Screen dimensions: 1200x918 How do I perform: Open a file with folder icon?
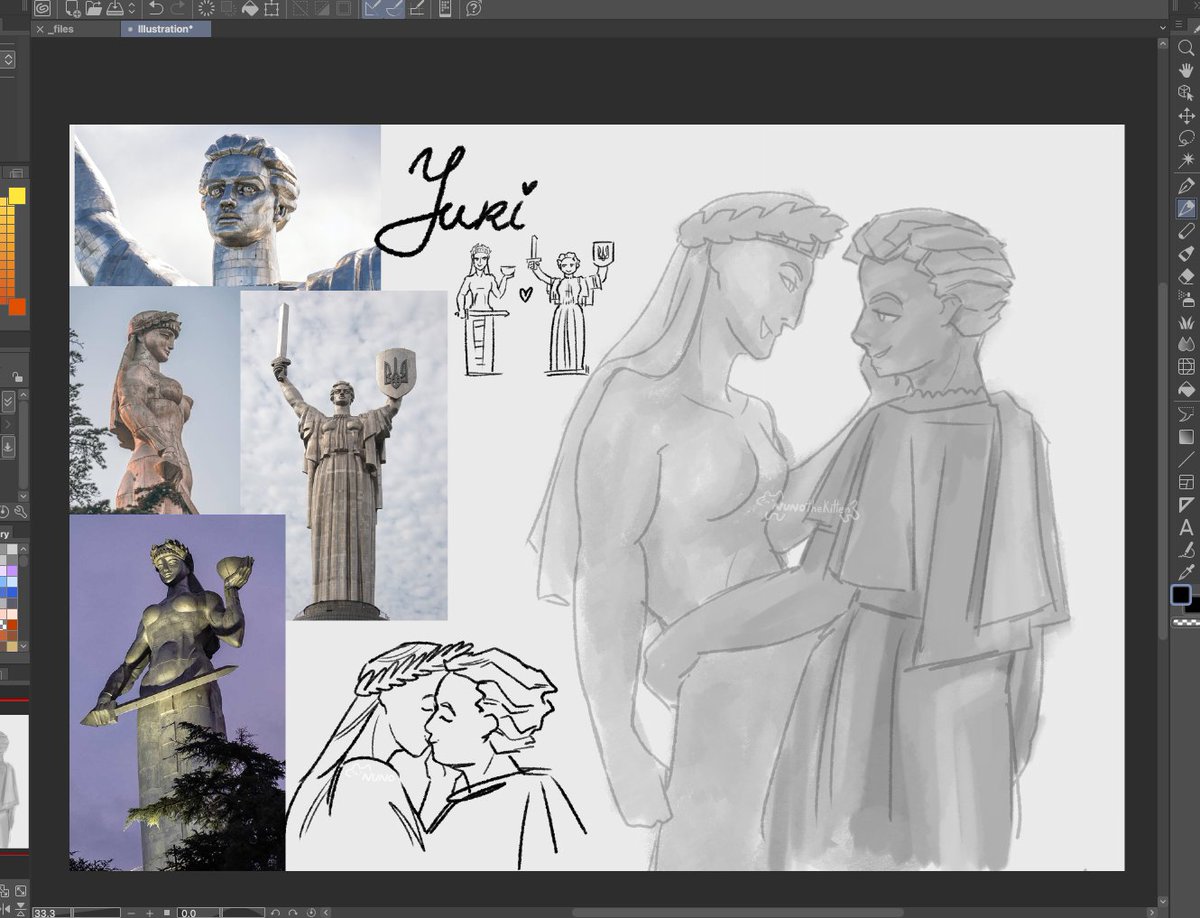click(x=94, y=8)
